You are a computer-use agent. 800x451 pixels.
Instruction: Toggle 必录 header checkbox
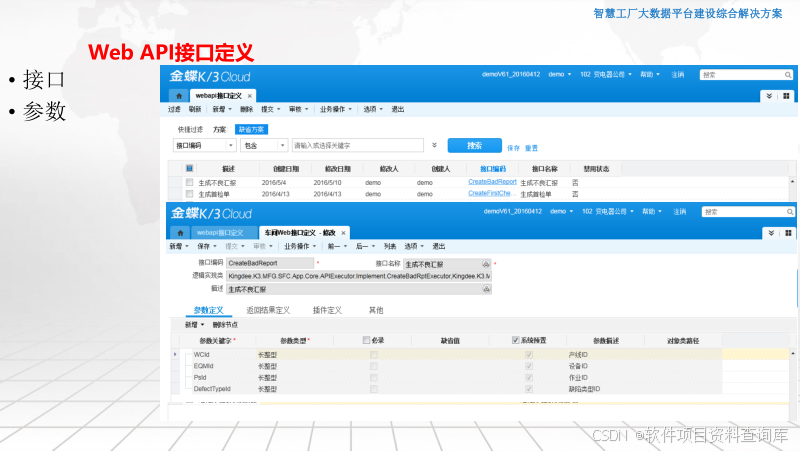point(366,340)
